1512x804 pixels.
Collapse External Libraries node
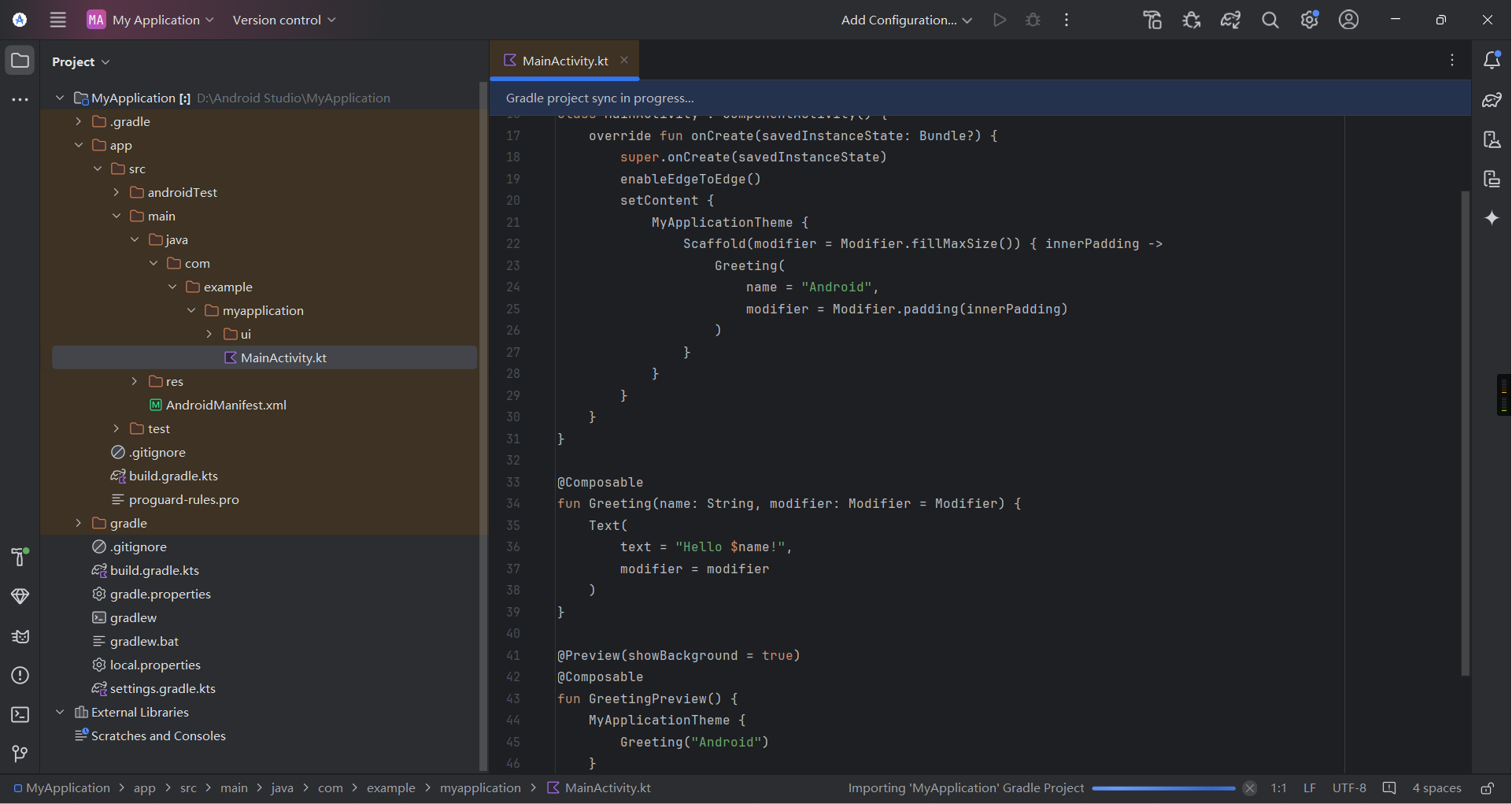pyautogui.click(x=60, y=712)
